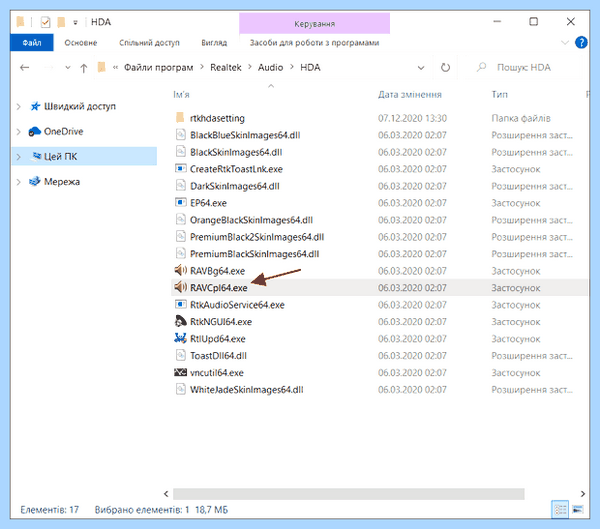The width and height of the screenshot is (600, 529).
Task: Navigate to Realtek in the breadcrumb
Action: (226, 68)
